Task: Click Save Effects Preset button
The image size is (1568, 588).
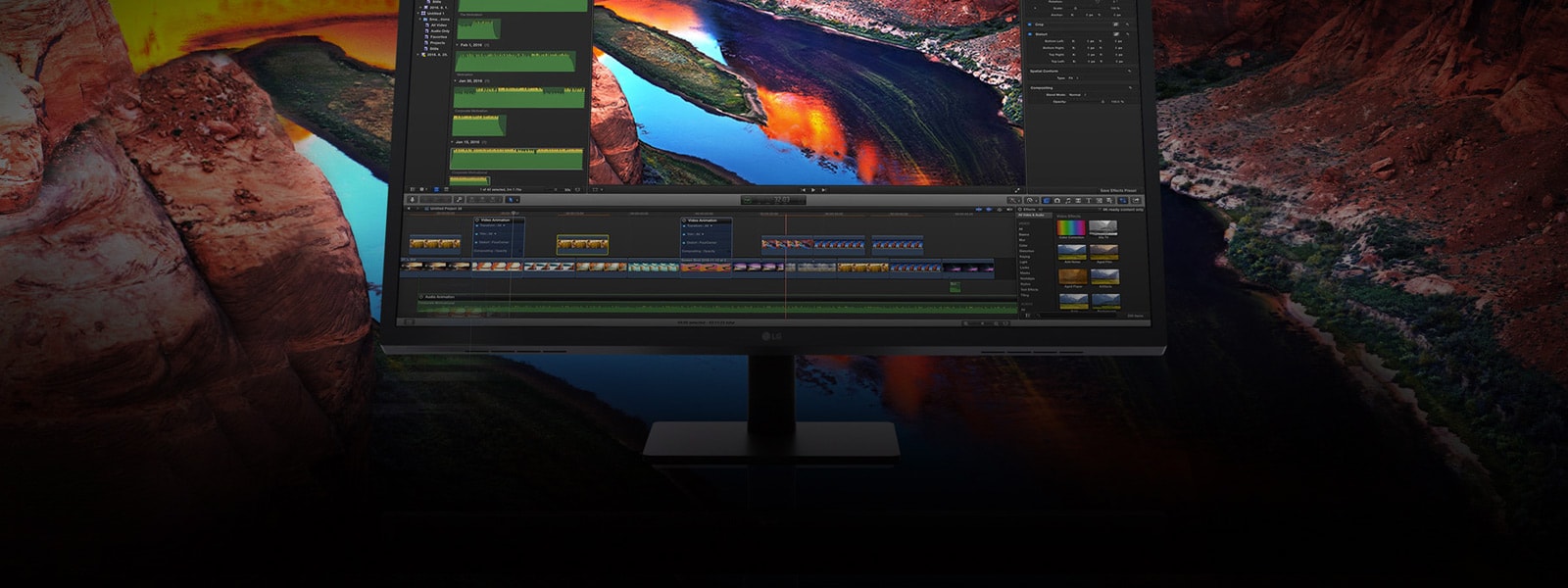Action: pyautogui.click(x=1118, y=190)
